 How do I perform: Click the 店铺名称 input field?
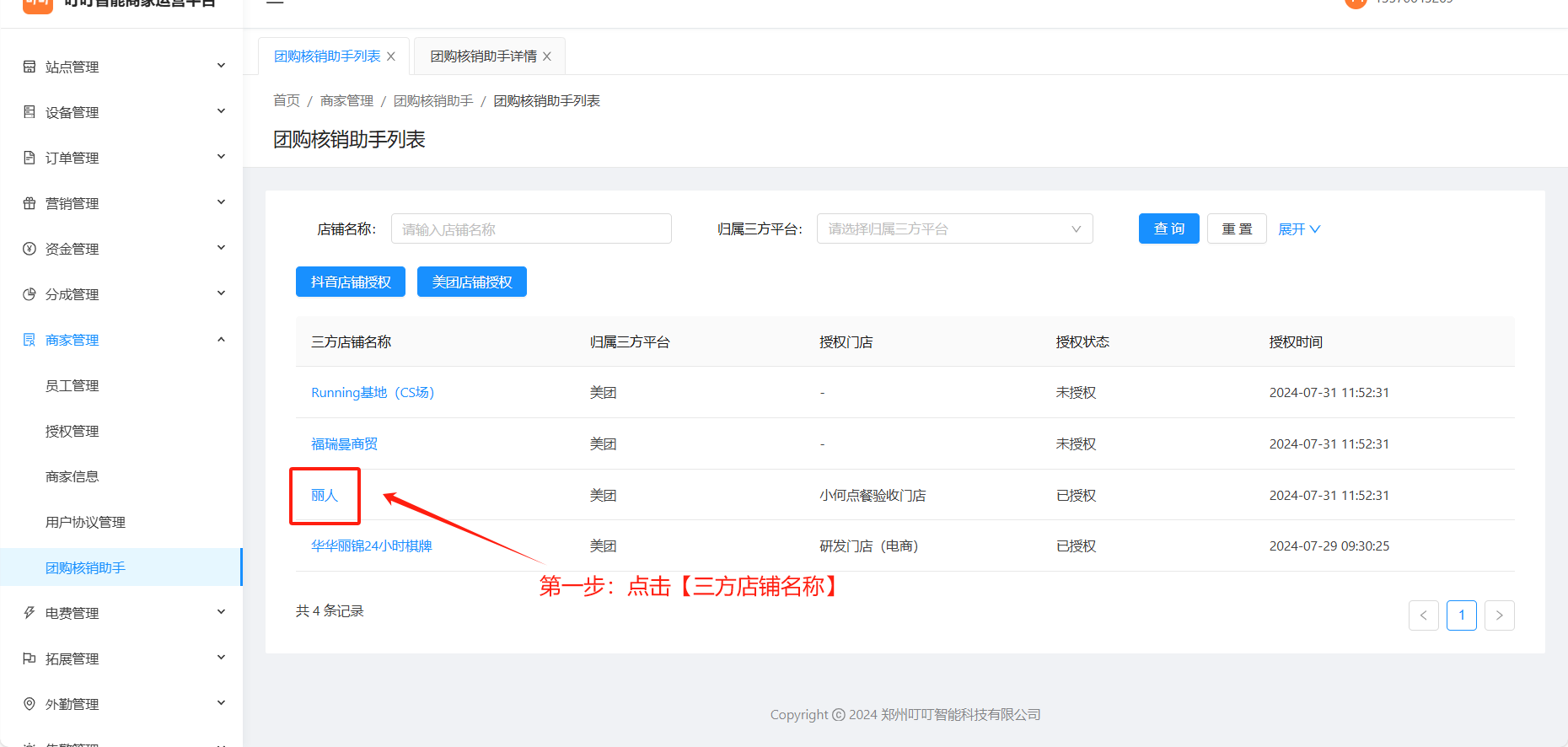point(531,229)
